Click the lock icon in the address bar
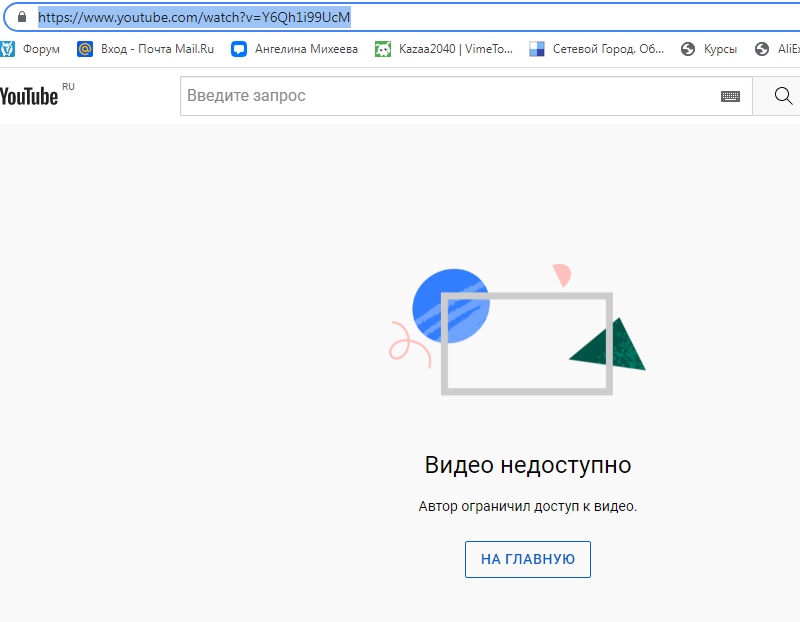Screen dimensions: 800x622 (x=21, y=17)
